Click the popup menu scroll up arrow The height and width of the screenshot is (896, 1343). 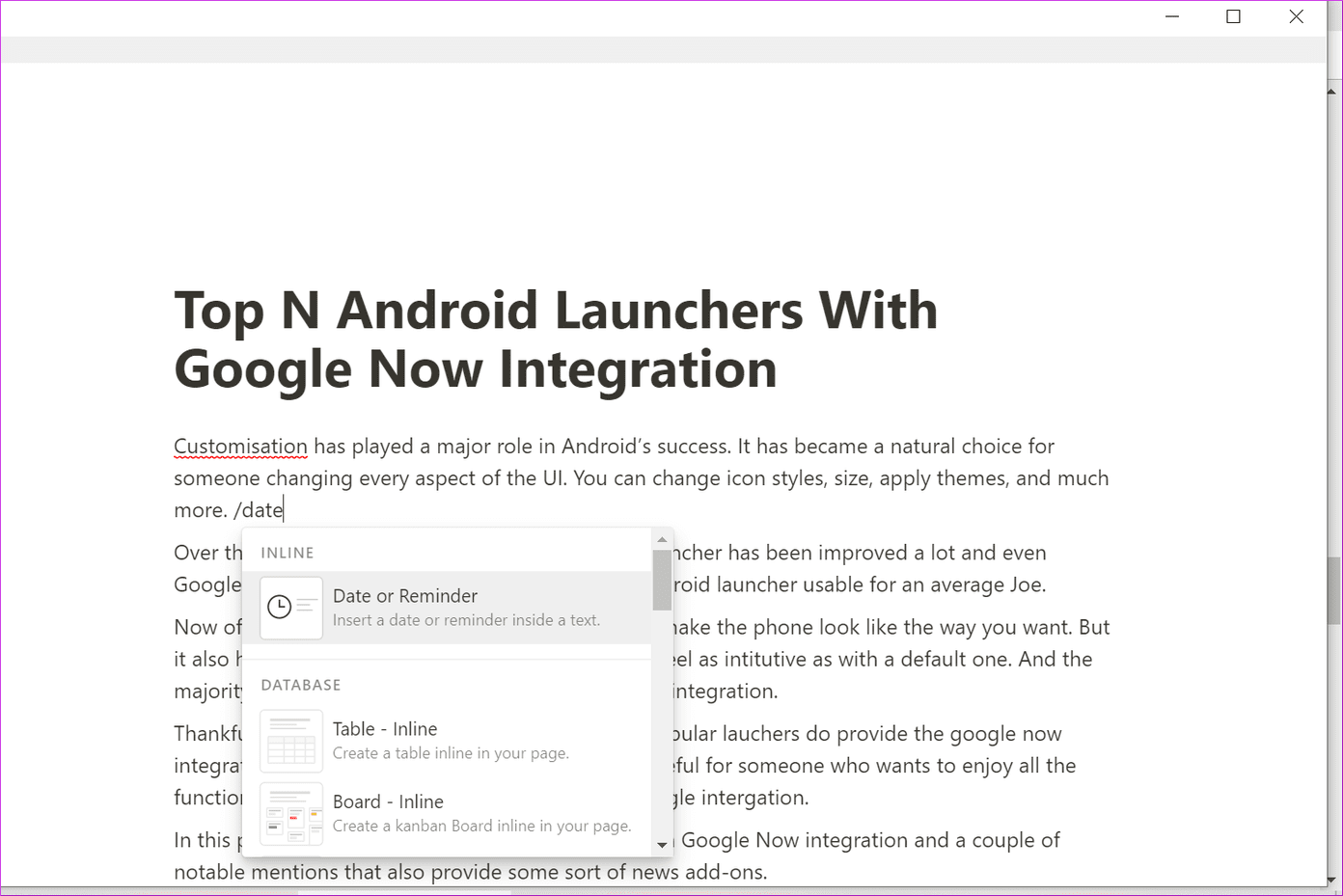(x=662, y=539)
